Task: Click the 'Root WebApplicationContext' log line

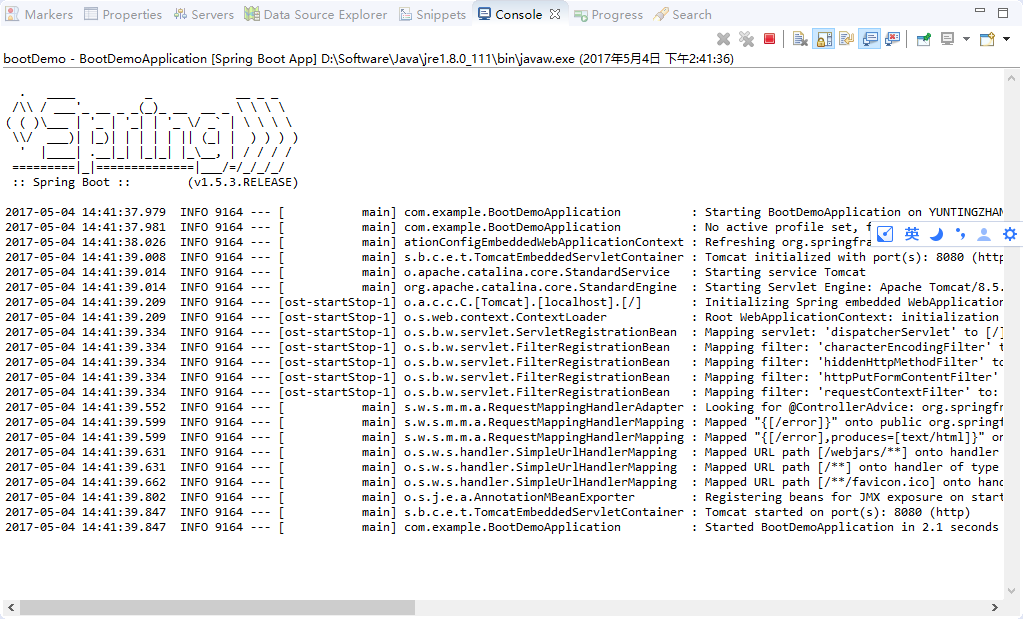Action: pyautogui.click(x=504, y=317)
